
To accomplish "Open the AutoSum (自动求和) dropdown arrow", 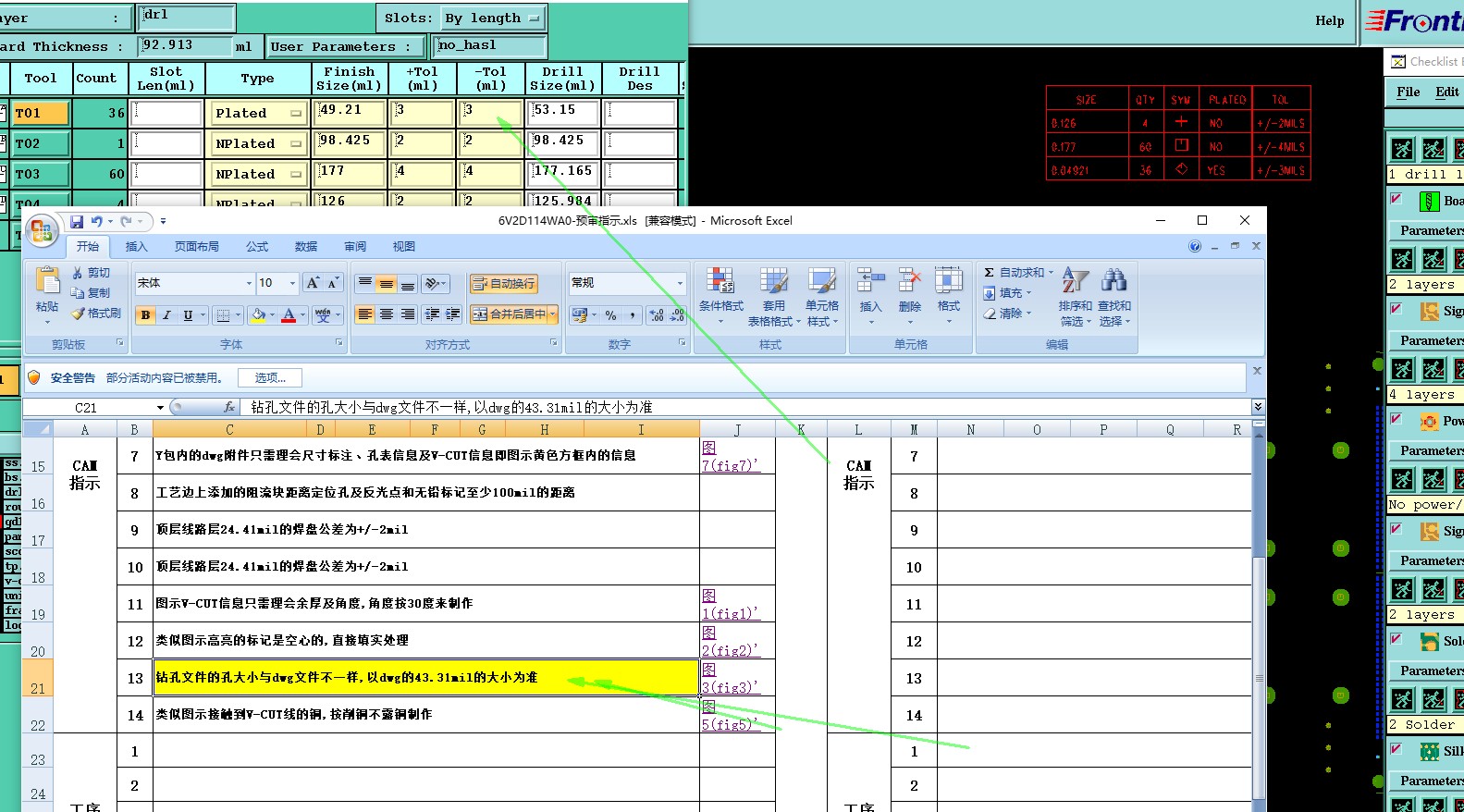I will coord(1051,272).
